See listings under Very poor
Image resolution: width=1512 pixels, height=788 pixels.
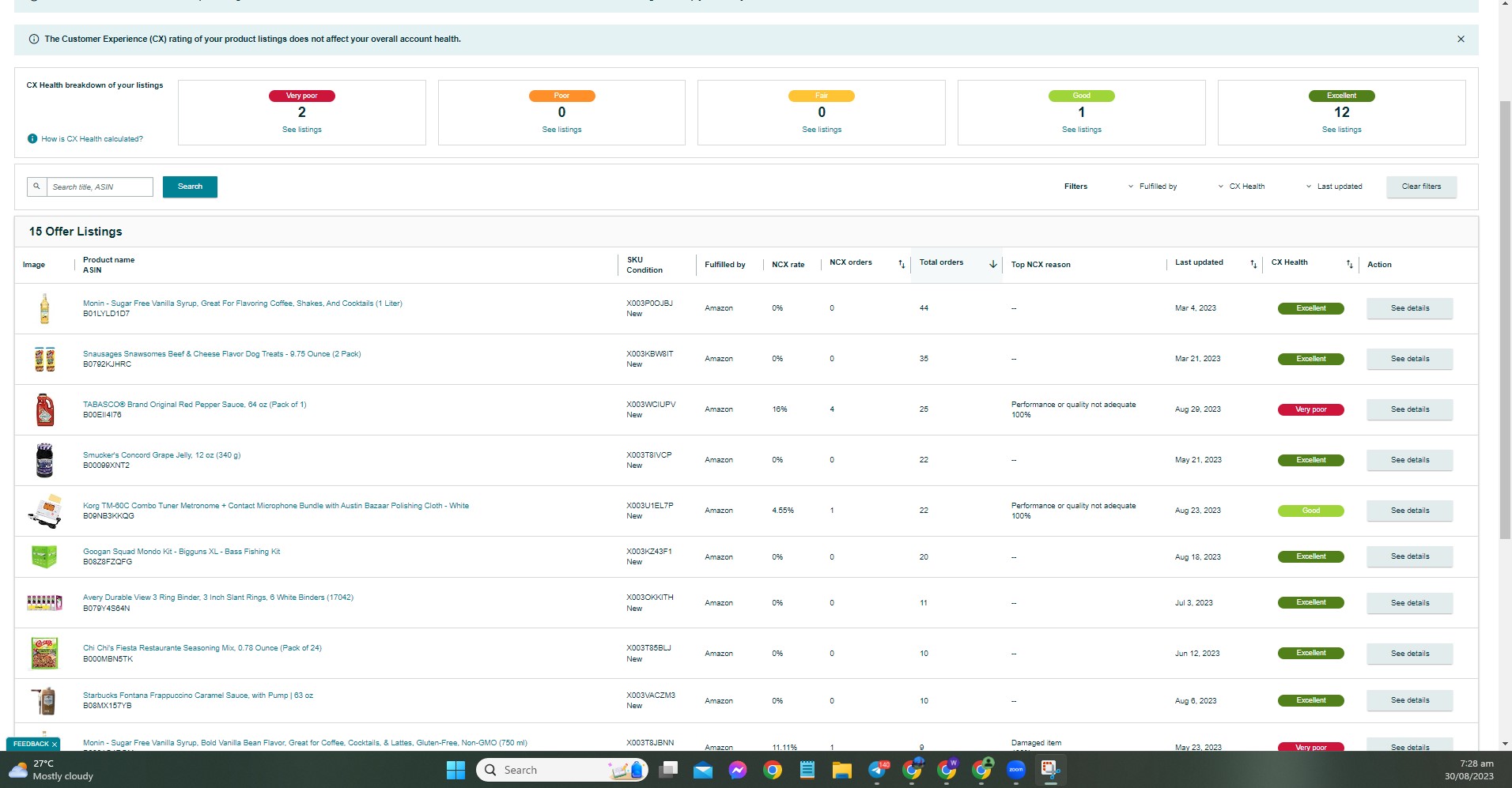[x=302, y=130]
